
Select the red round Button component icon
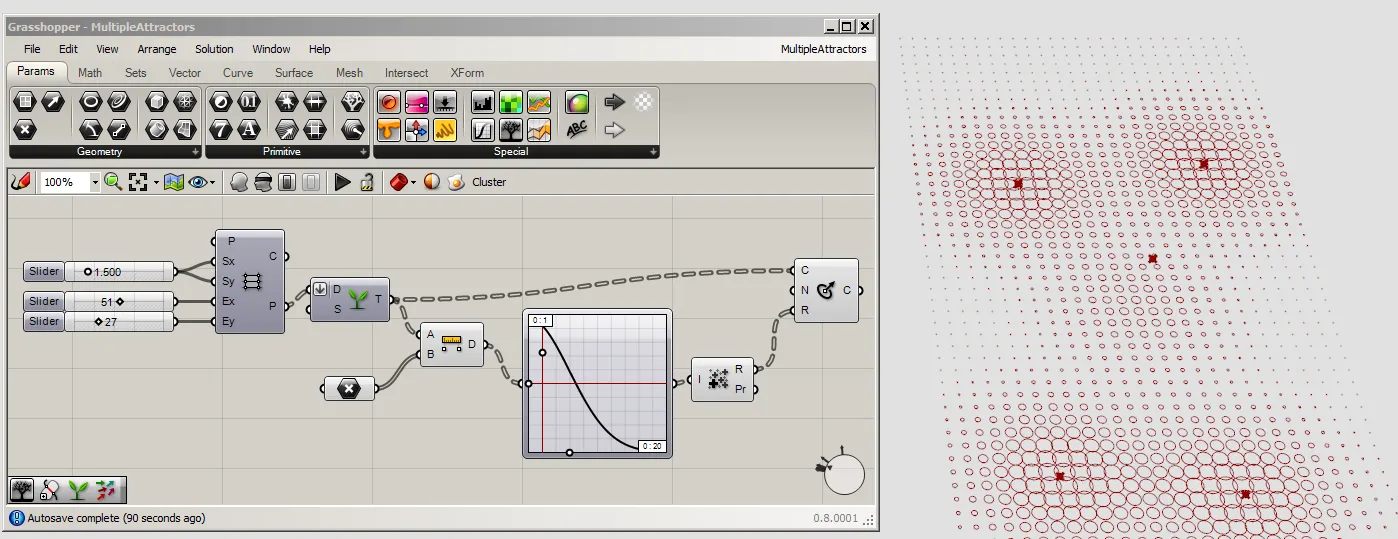pos(389,102)
